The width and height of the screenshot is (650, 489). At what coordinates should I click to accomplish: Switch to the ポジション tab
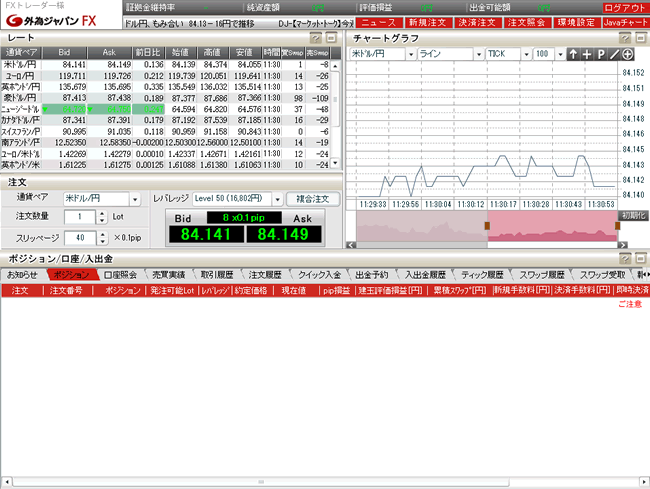(71, 274)
